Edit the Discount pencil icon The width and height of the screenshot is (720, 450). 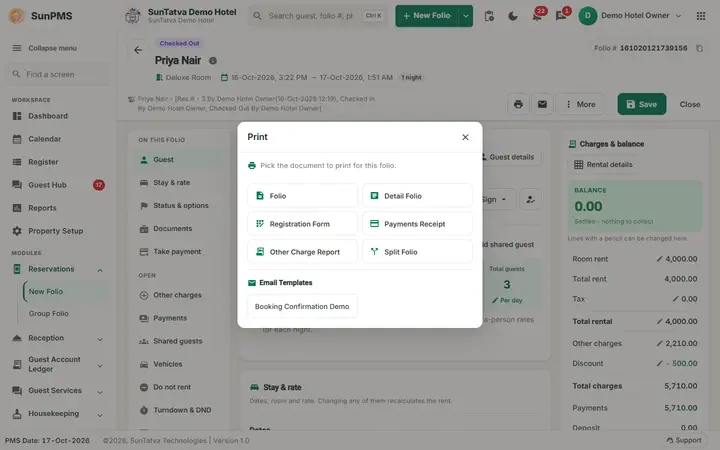[659, 364]
